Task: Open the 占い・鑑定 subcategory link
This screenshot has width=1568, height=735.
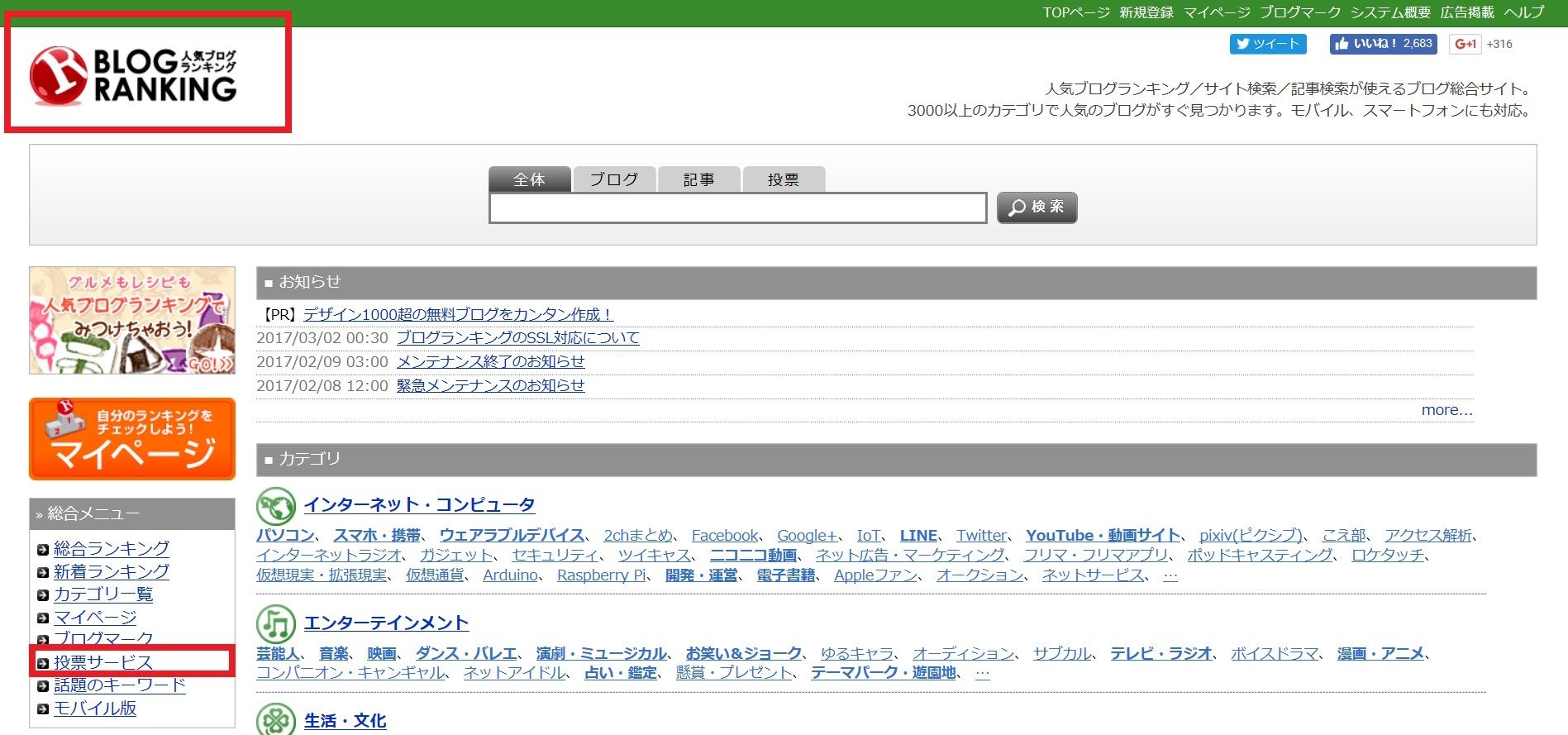Action: 621,673
